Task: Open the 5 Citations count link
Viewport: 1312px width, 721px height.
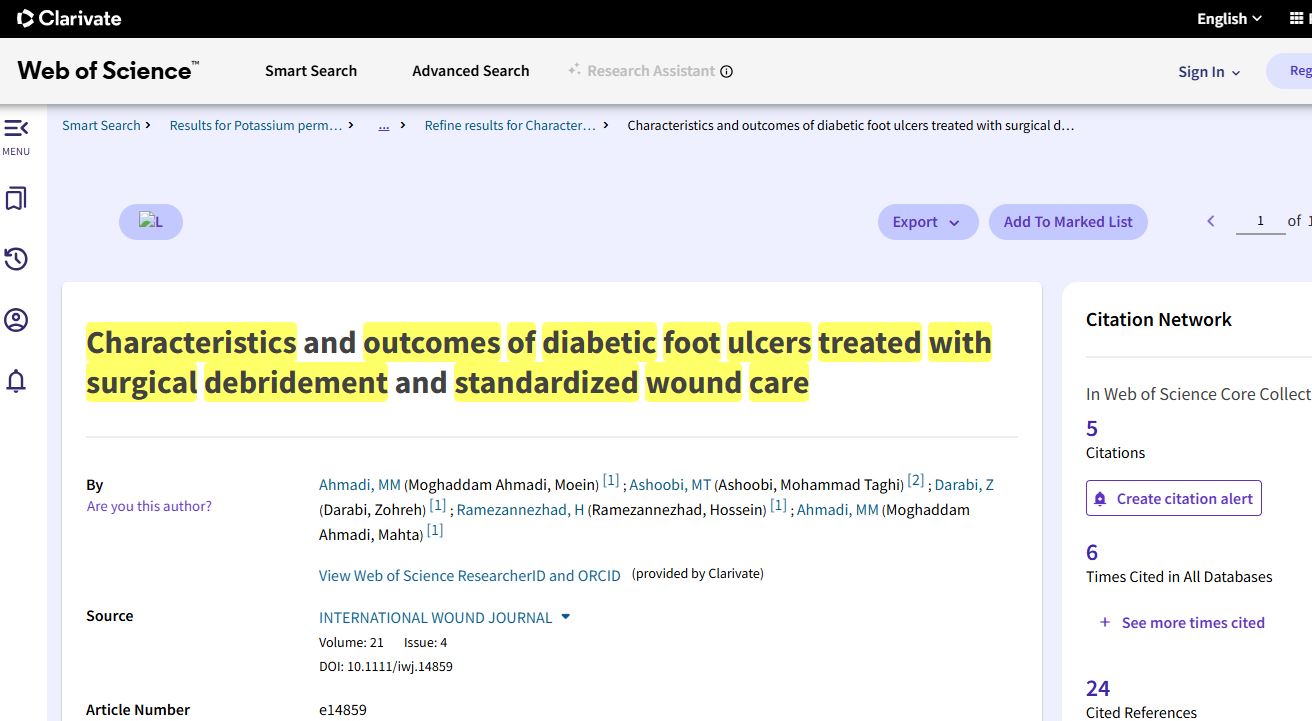Action: pos(1092,428)
